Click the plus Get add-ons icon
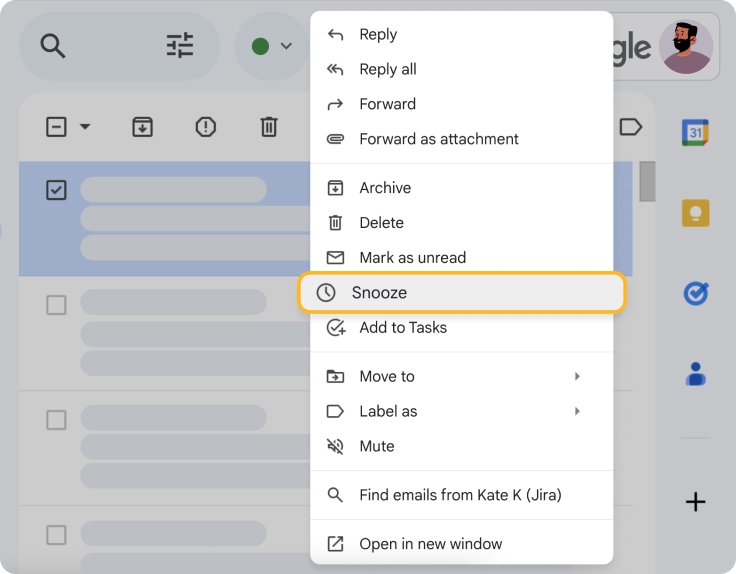The width and height of the screenshot is (736, 574). pyautogui.click(x=695, y=502)
